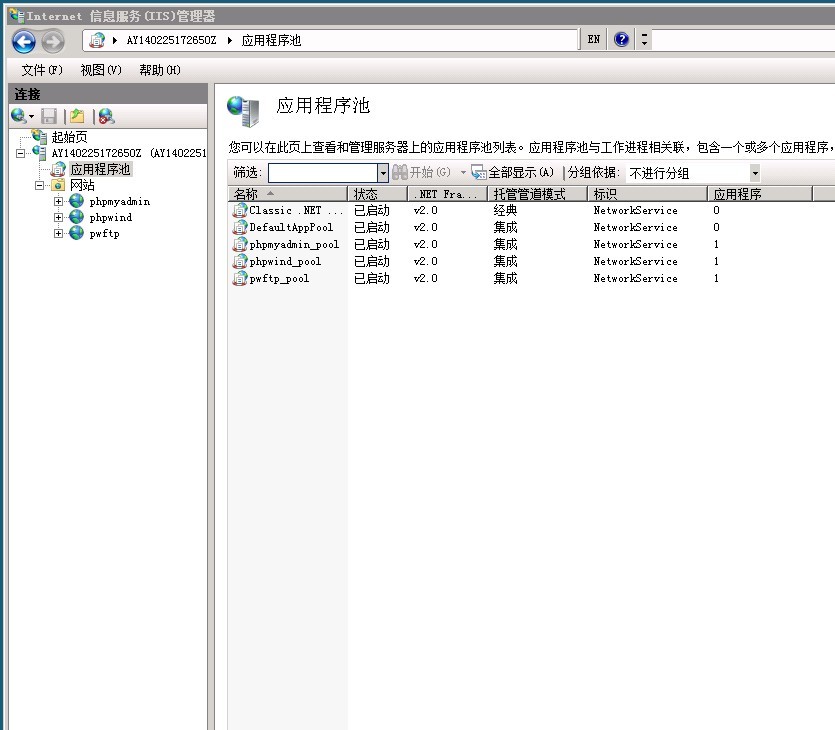Sort pools by clicking the 状态 column header
The width and height of the screenshot is (835, 730).
pos(377,193)
